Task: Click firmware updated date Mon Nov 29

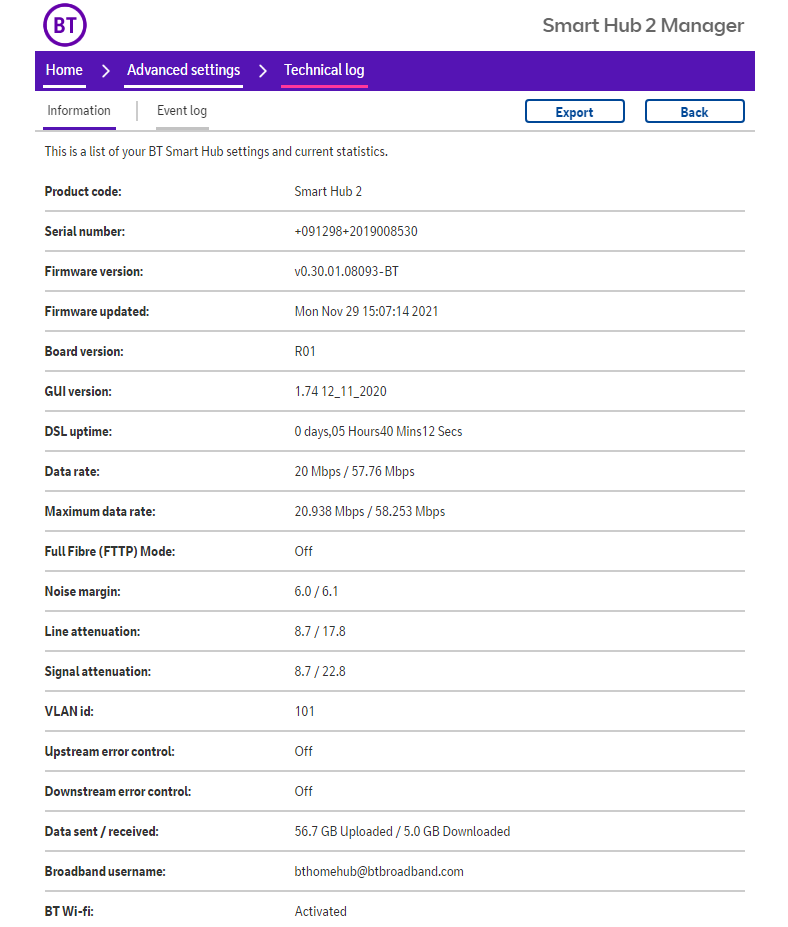Action: 367,312
